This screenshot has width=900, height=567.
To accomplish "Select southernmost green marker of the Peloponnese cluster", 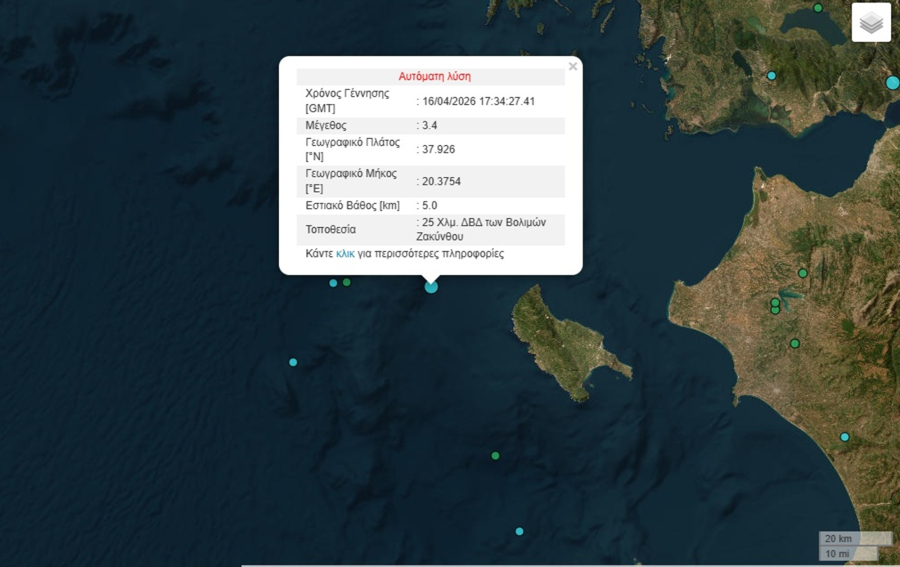I will point(795,344).
